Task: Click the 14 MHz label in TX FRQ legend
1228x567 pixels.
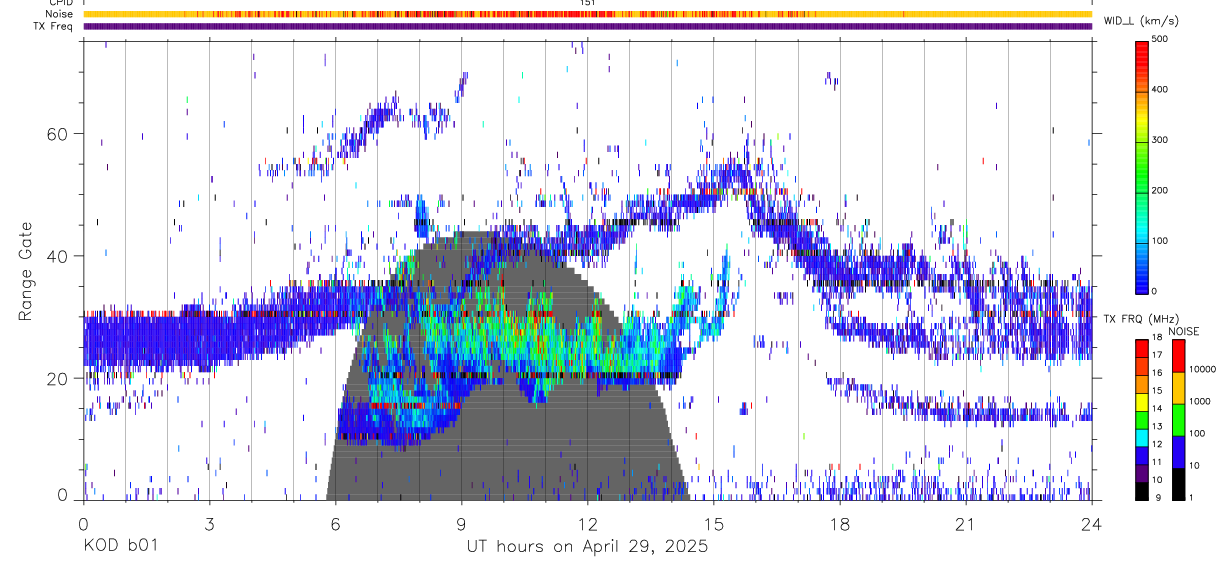Action: tap(1157, 408)
